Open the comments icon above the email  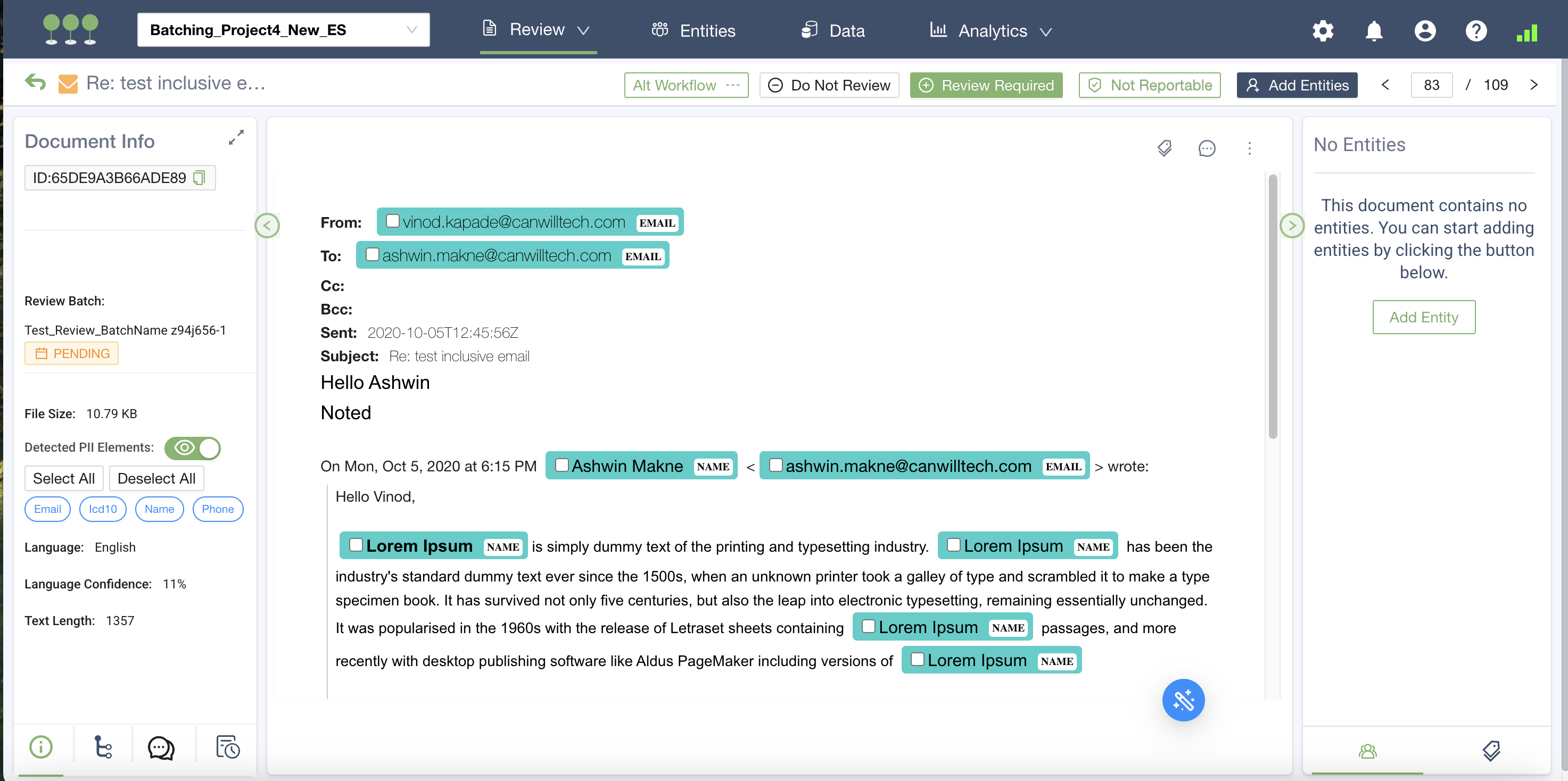click(x=1206, y=148)
